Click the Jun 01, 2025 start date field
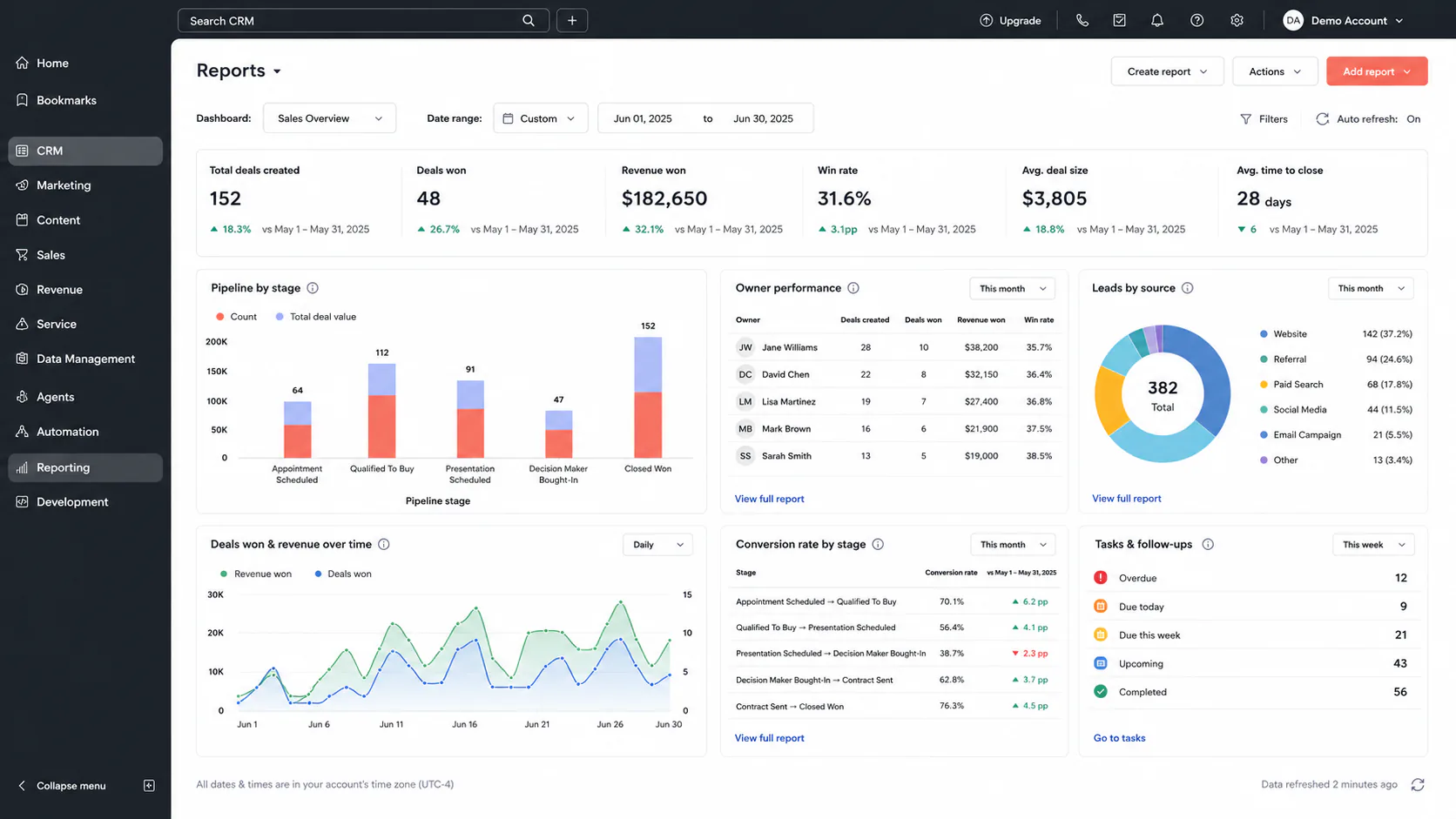 click(x=643, y=118)
